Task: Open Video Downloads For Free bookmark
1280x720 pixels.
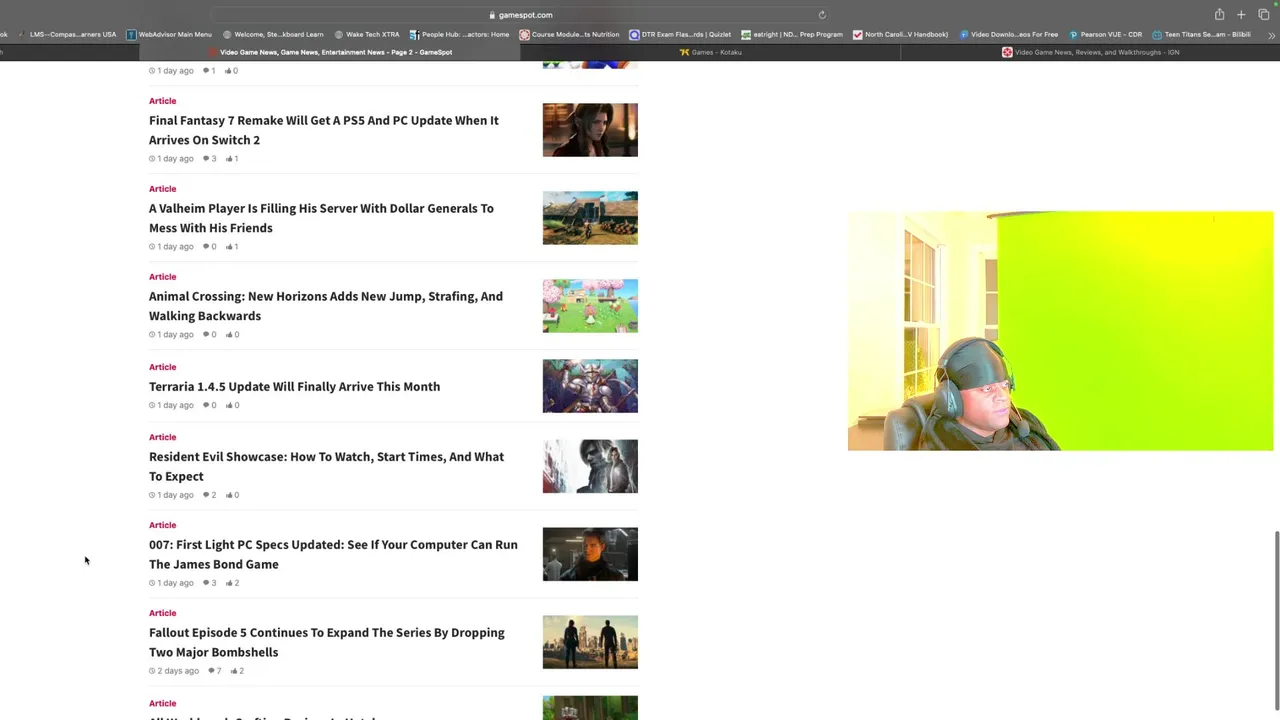Action: tap(1008, 34)
